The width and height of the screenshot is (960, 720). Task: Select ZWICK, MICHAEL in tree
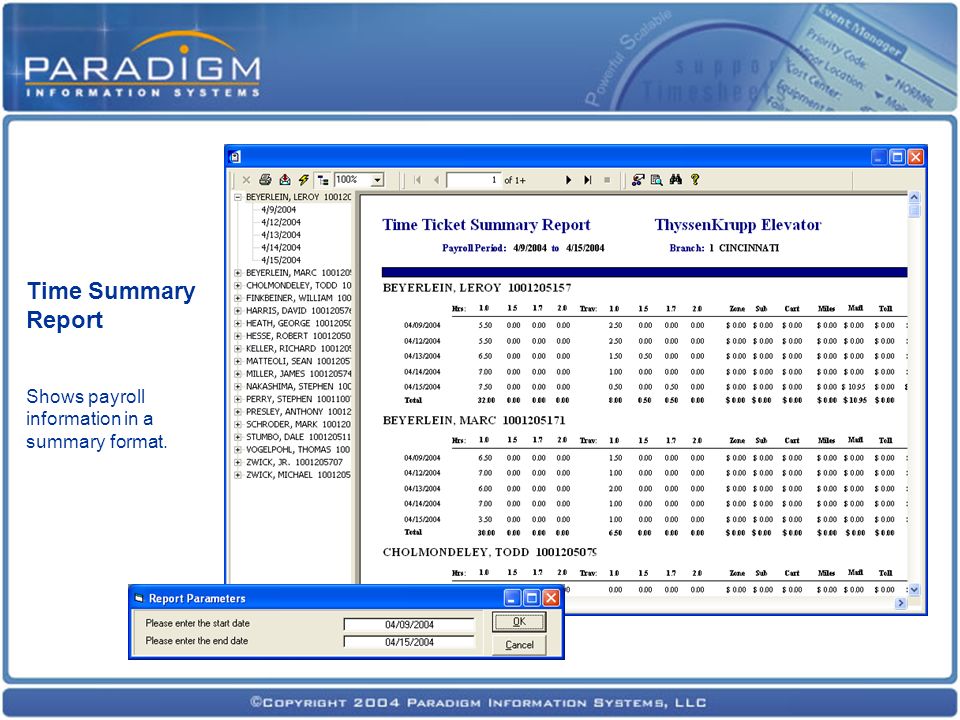click(298, 475)
